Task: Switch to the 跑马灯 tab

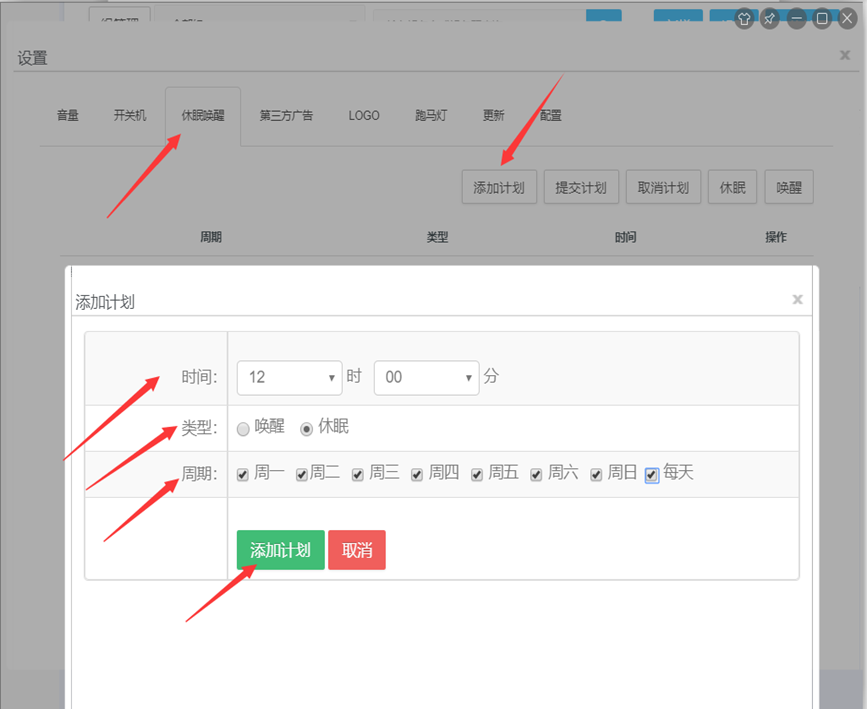Action: point(431,116)
